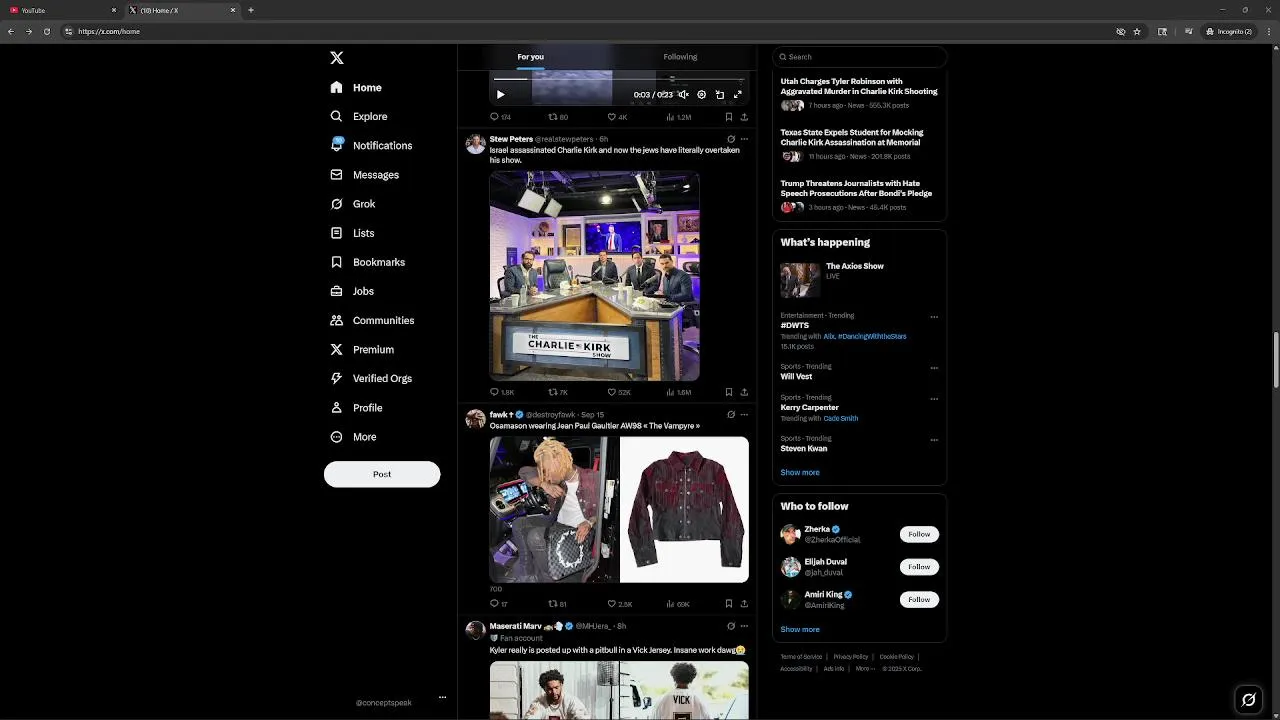Open picture-in-picture on the video player
The image size is (1280, 720).
click(720, 95)
